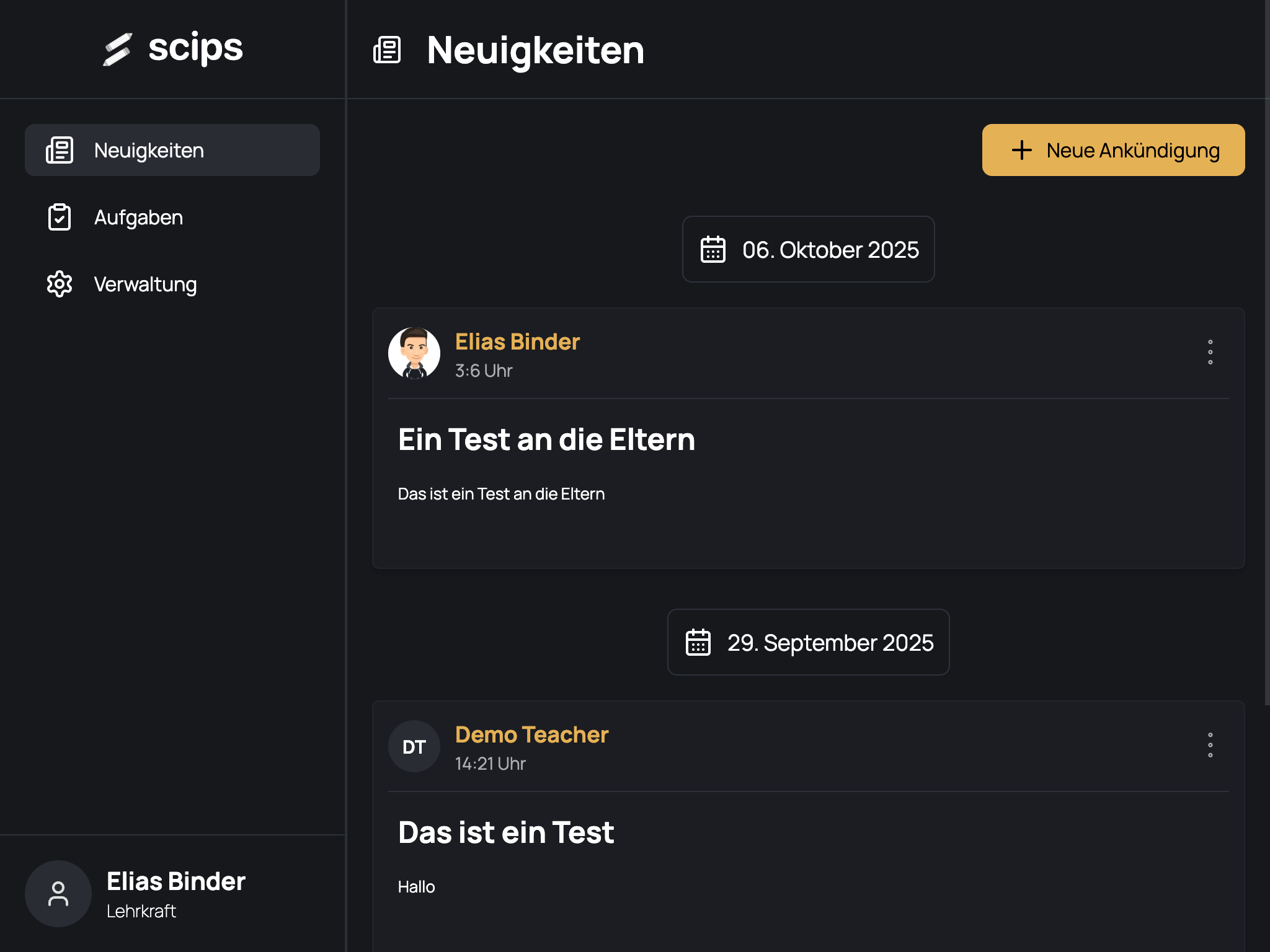Screen dimensions: 1270x952
Task: Open the Ein Test an die Eltern announcement
Action: click(546, 439)
